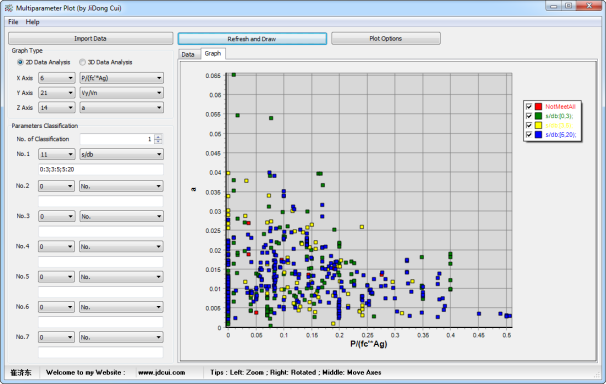
Task: Open No.4 parameter dropdown
Action: 121,246
